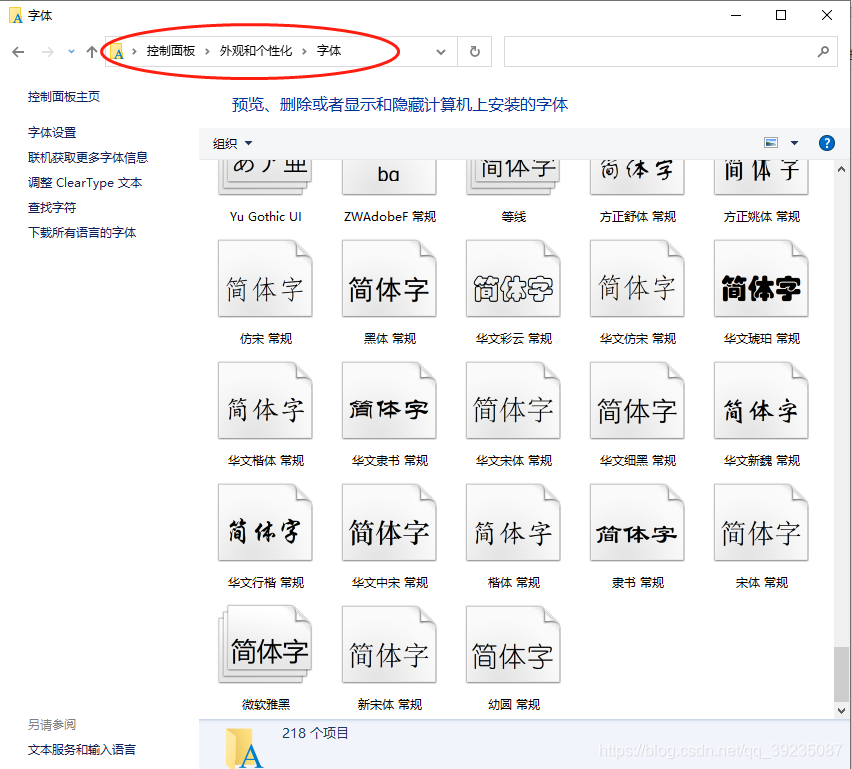852x769 pixels.
Task: Click the scrollbar up arrow
Action: pos(841,170)
